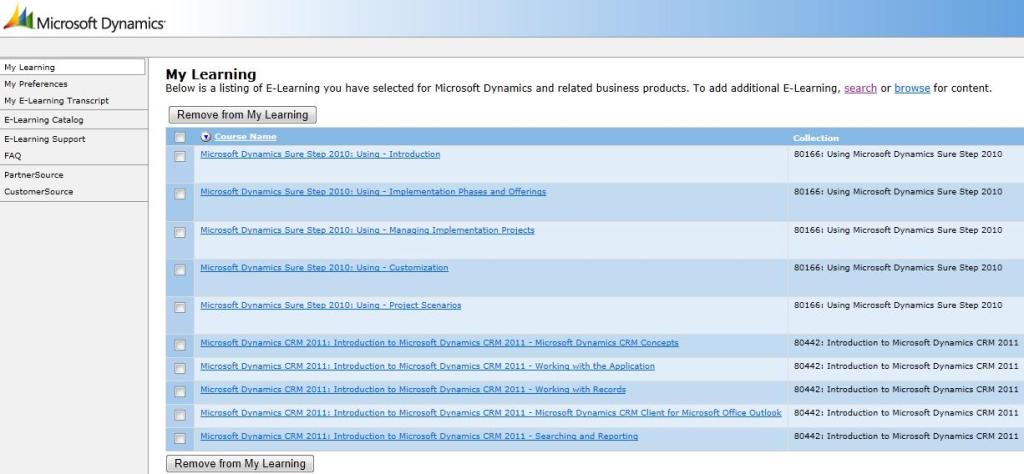This screenshot has height=474, width=1024.
Task: Open Using - Implementation Phases and Offerings course
Action: pos(373,192)
